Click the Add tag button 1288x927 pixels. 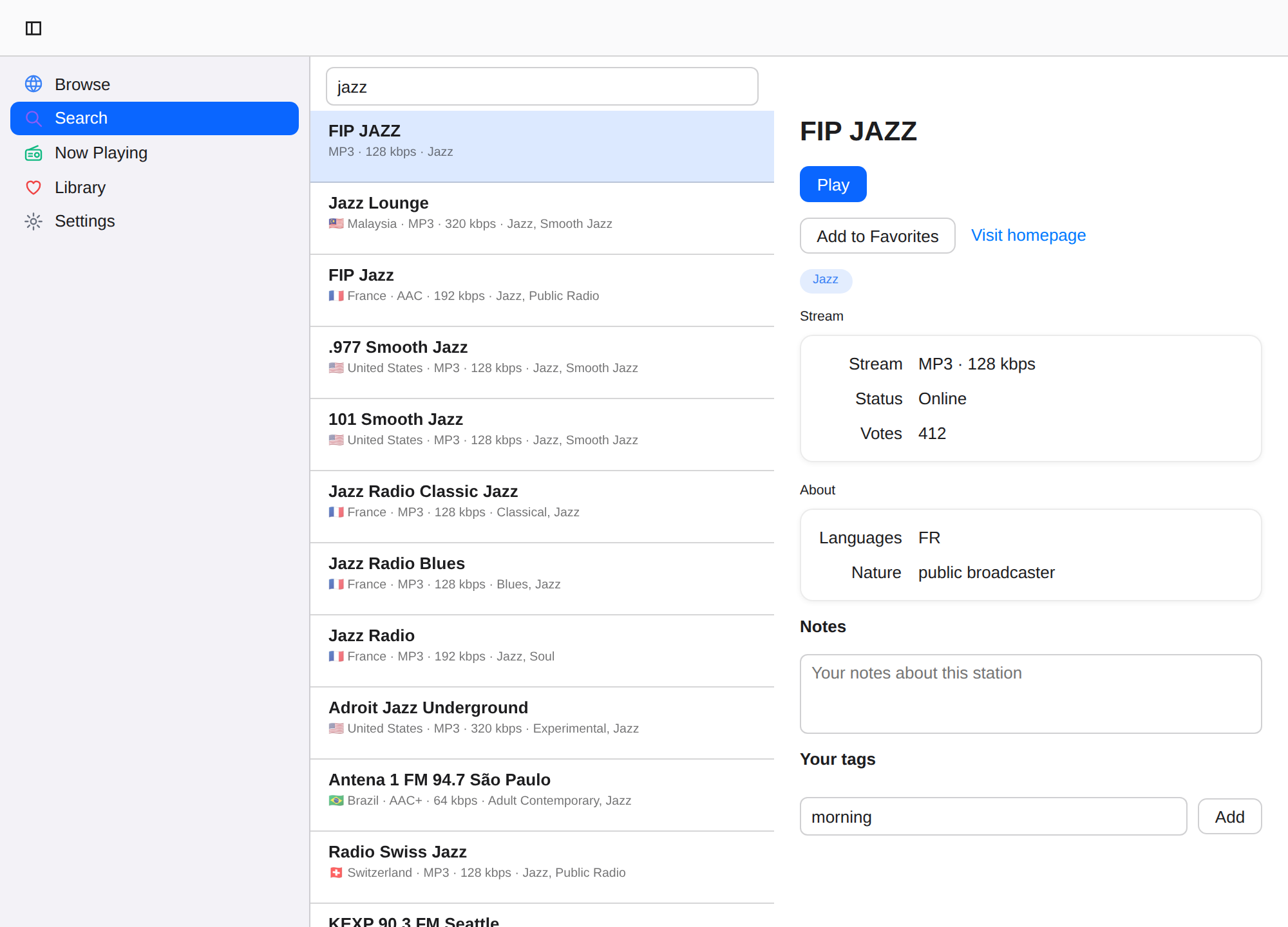[x=1229, y=816]
